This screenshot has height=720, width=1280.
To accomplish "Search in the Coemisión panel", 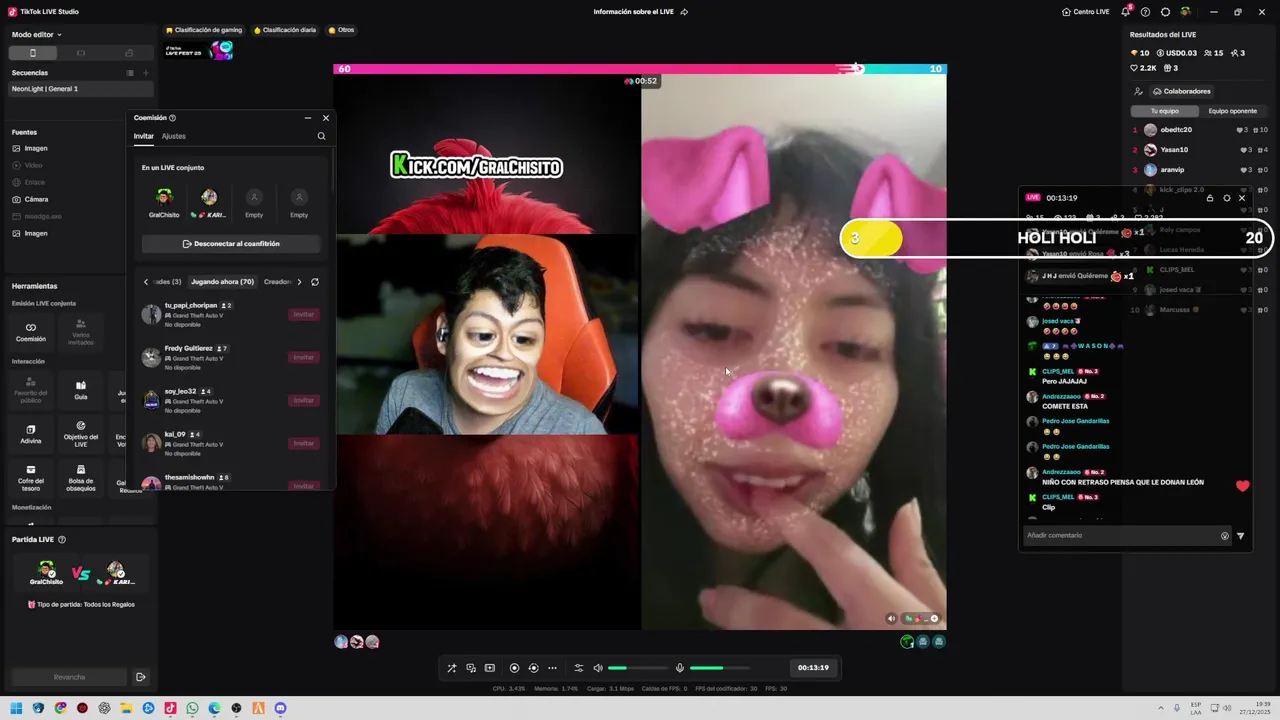I will (x=321, y=136).
